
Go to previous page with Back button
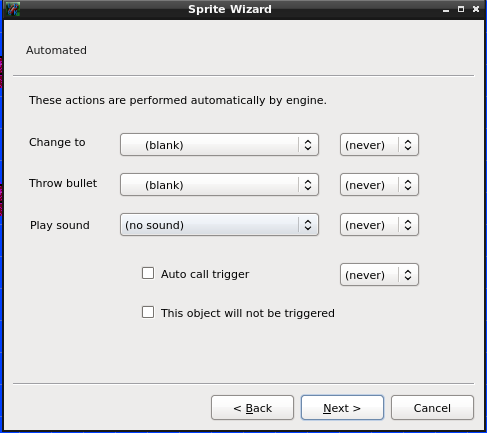(252, 408)
